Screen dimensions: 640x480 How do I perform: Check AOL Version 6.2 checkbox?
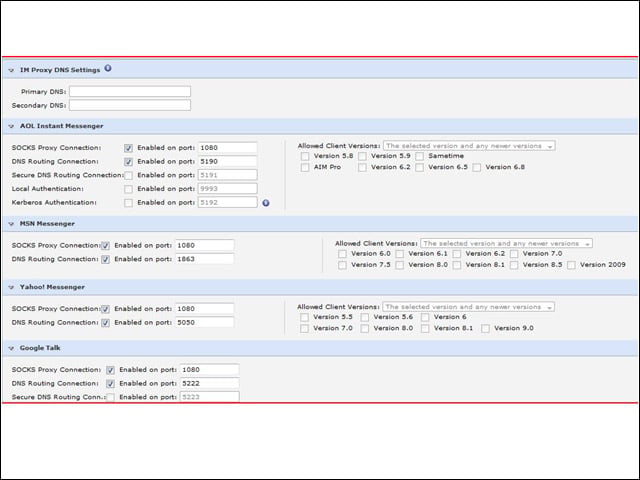362,167
